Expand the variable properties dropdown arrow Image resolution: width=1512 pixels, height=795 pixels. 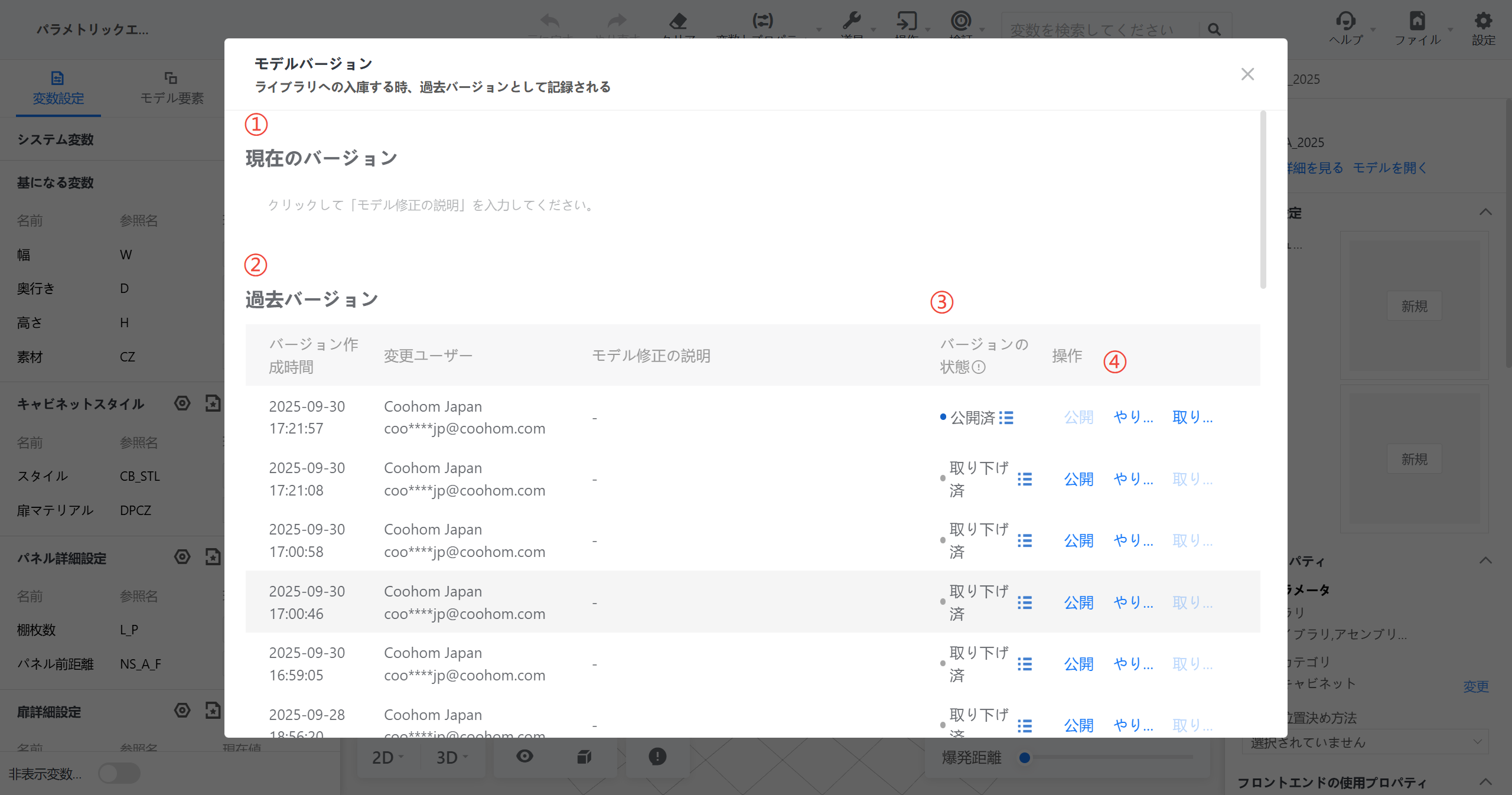(819, 29)
